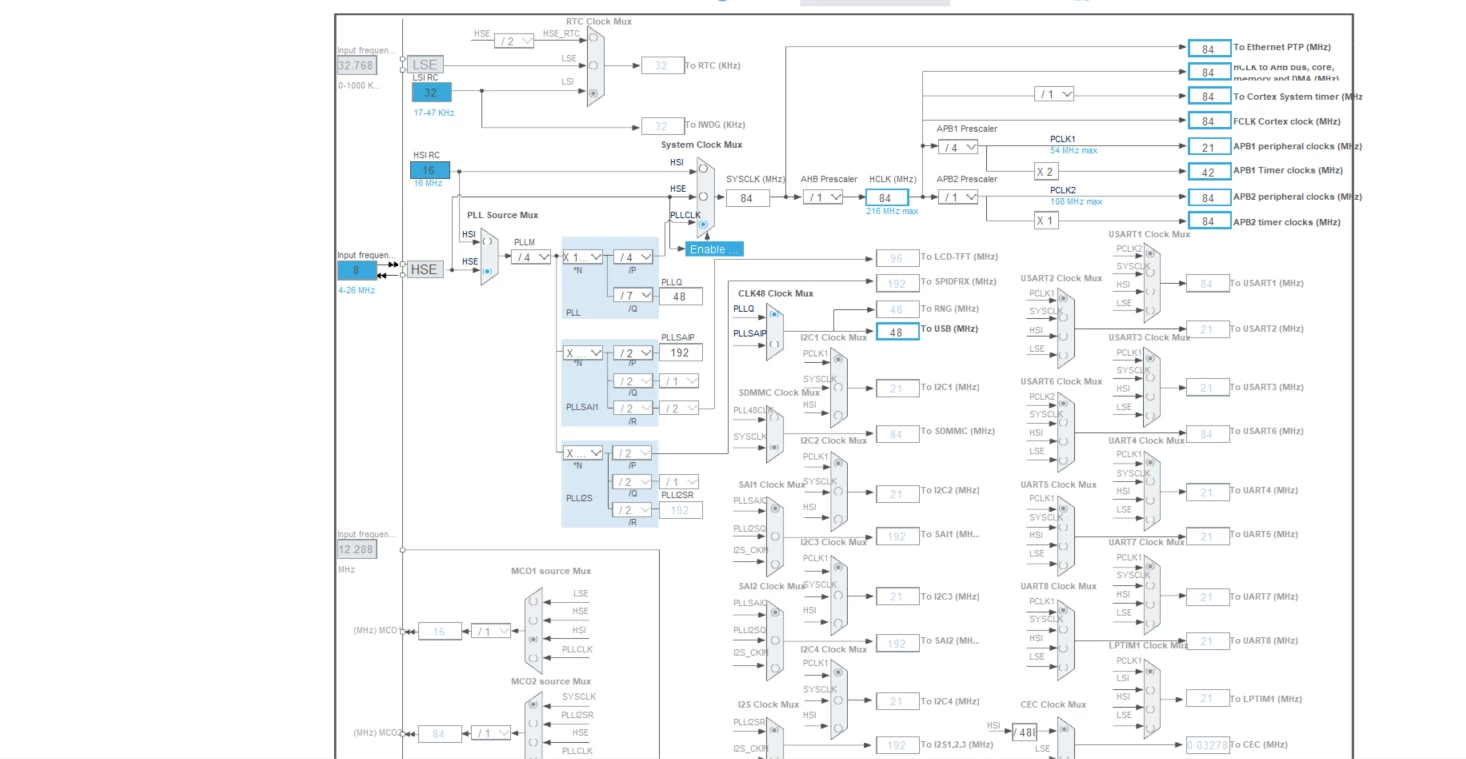Click the To IWDG (KHz) value box
The height and width of the screenshot is (759, 1466).
point(662,126)
